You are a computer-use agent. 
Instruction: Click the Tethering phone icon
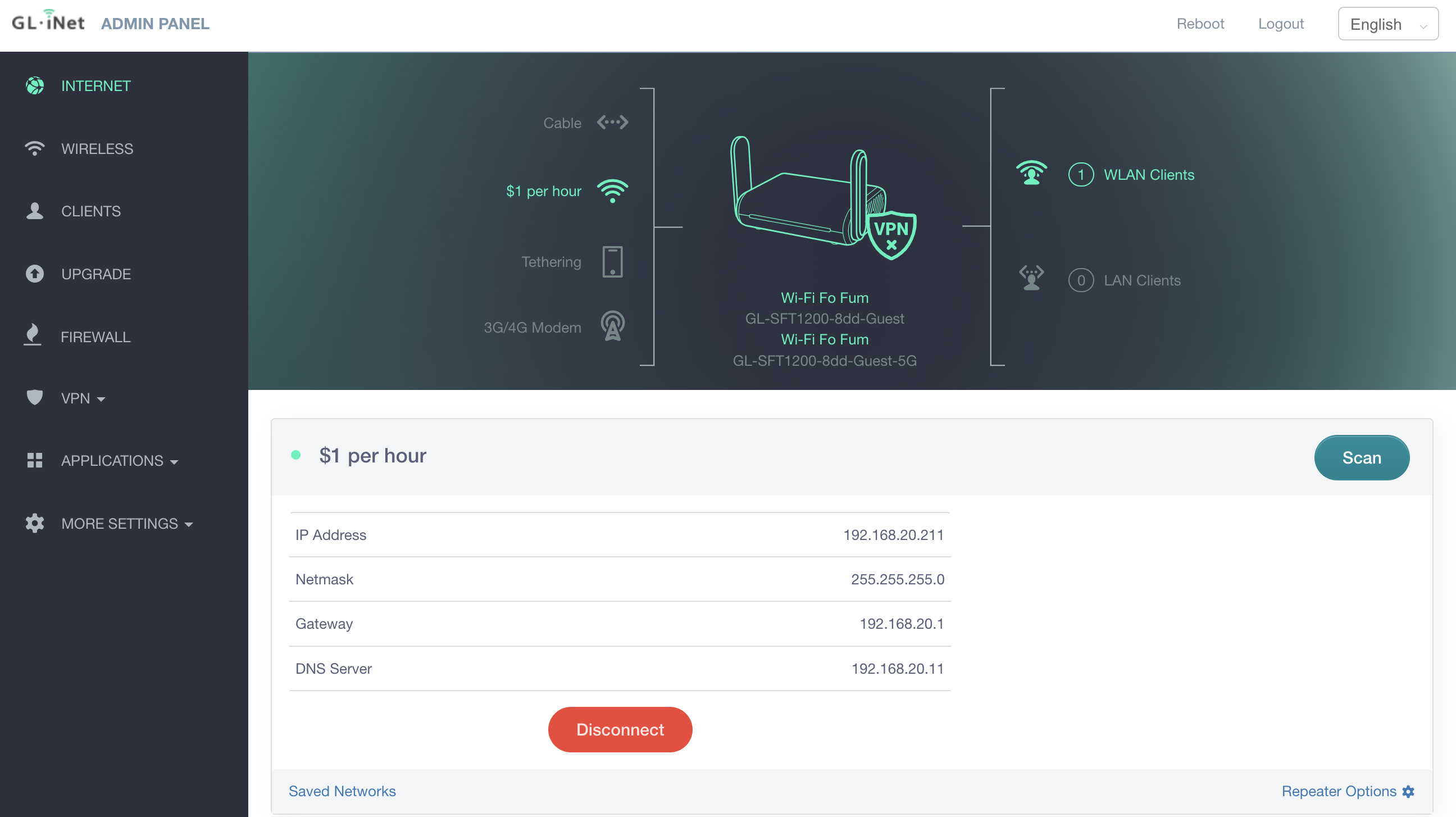pos(612,262)
